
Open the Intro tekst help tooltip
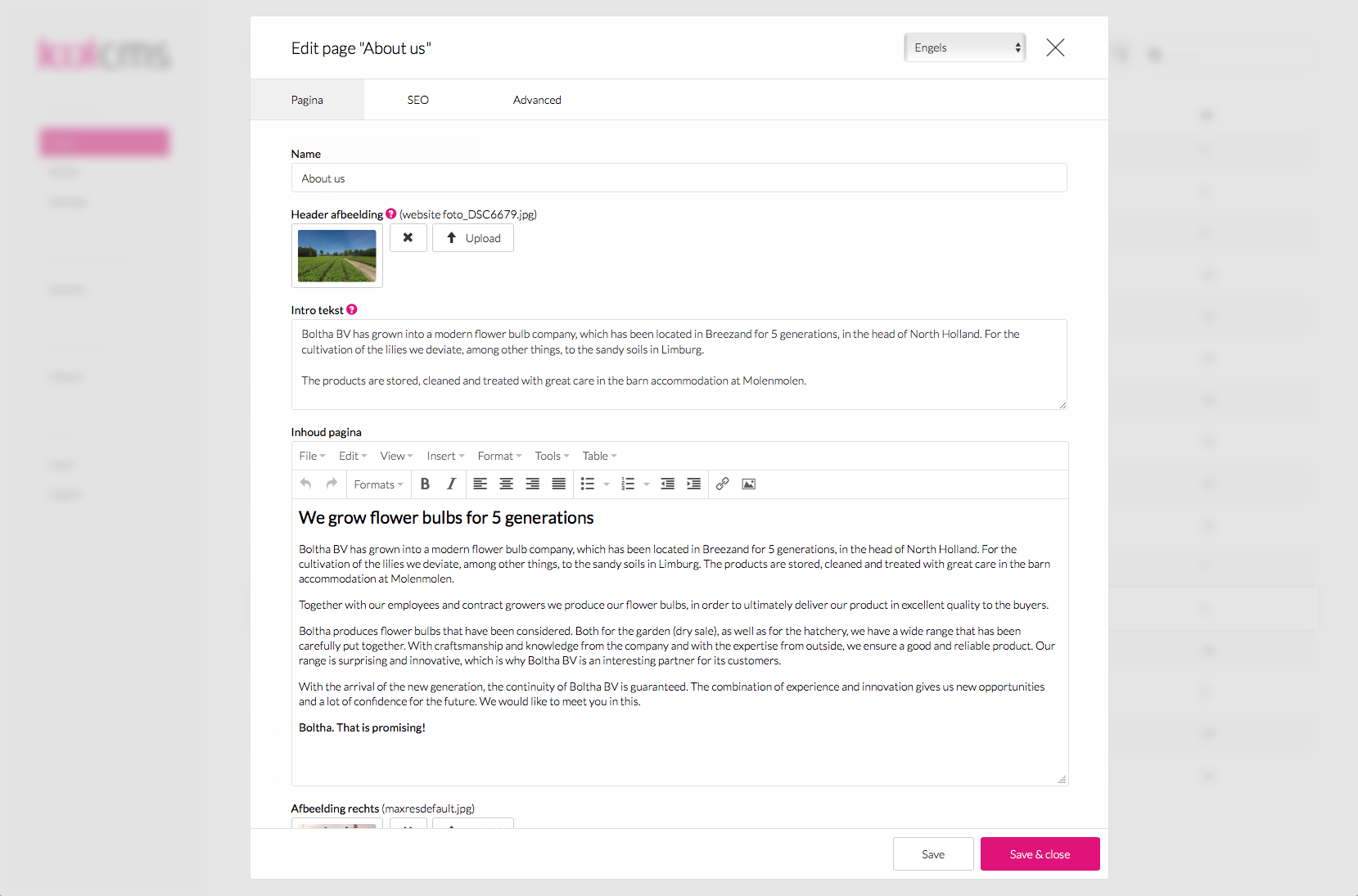[x=351, y=309]
